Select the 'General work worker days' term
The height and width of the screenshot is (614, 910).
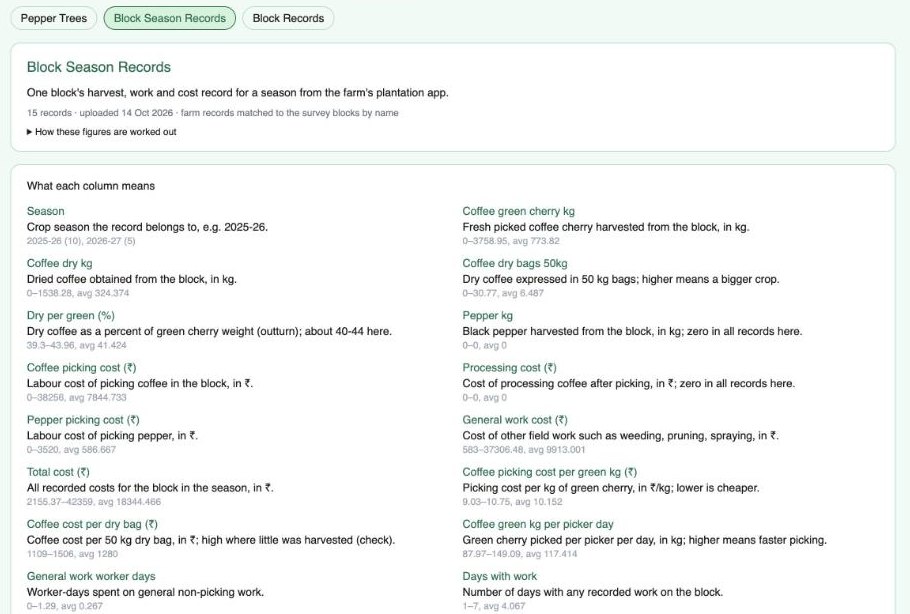pos(91,577)
